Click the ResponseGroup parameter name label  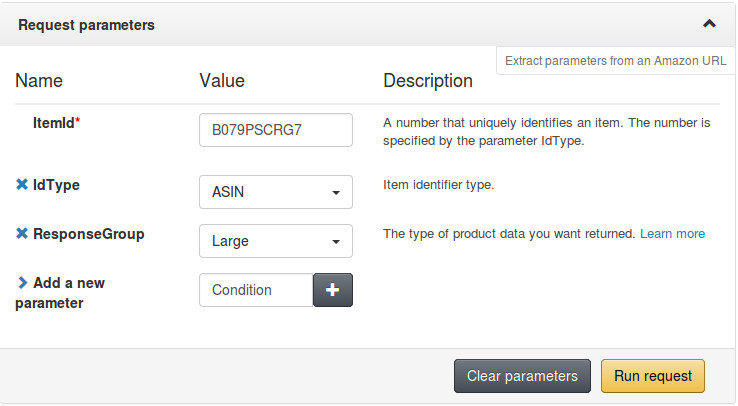(x=88, y=234)
